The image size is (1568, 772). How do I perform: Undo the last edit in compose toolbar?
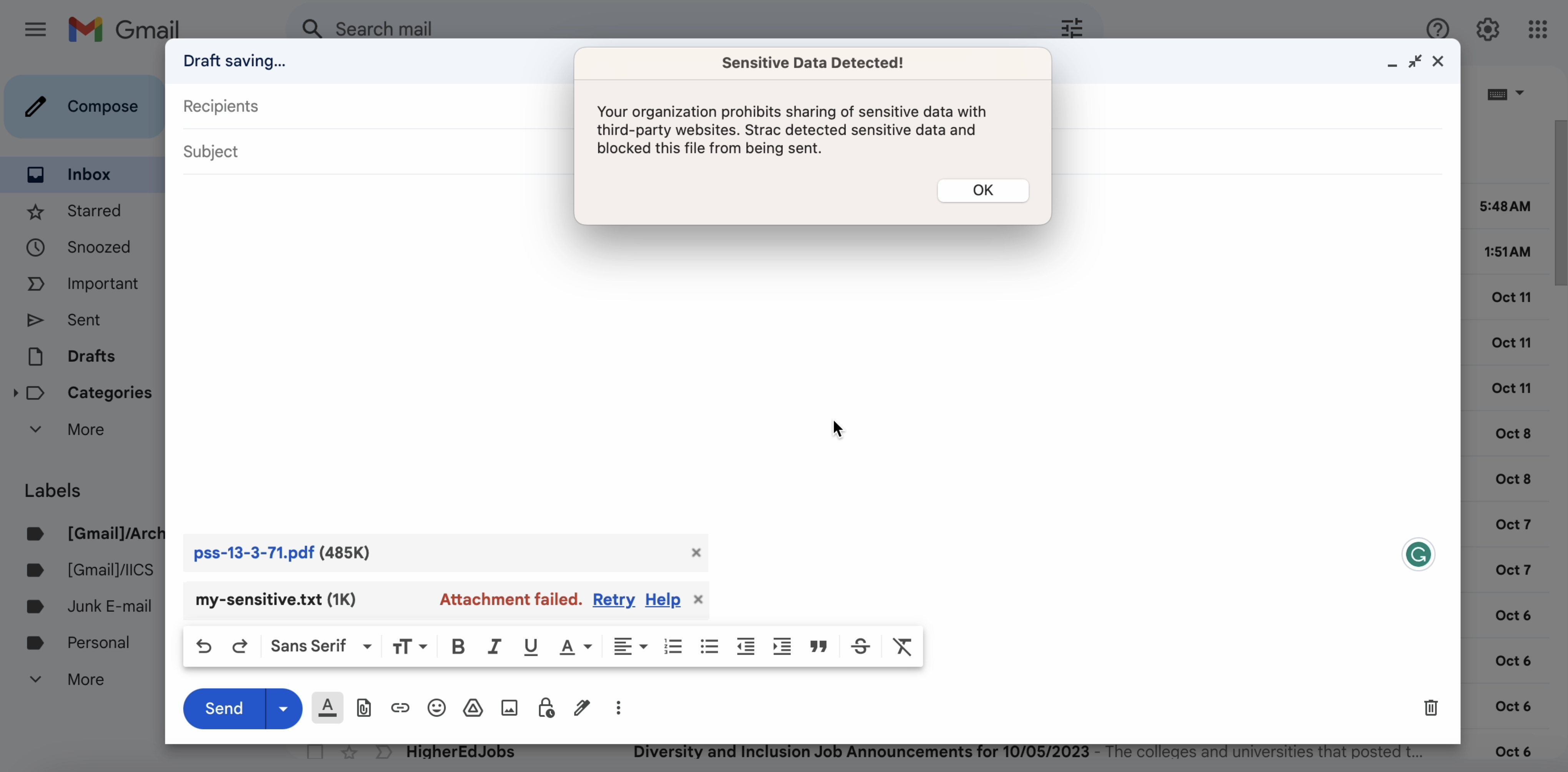click(x=204, y=646)
